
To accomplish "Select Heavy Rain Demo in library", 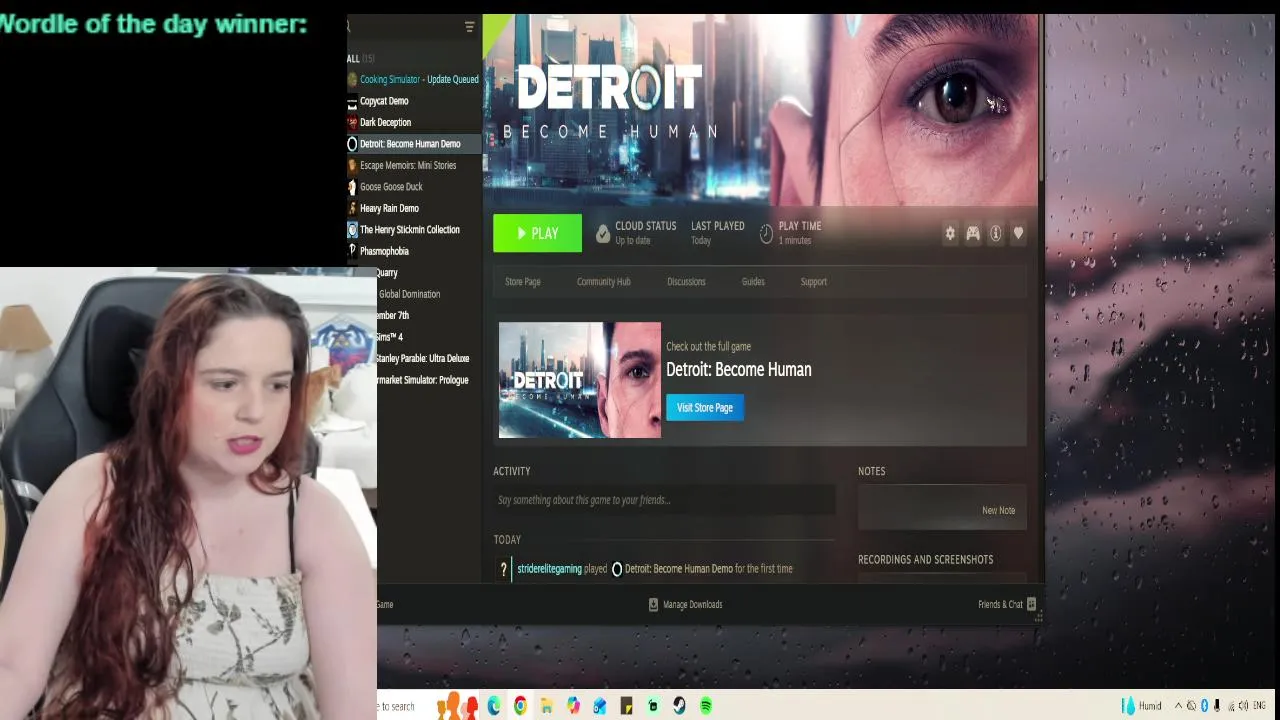I will click(389, 208).
